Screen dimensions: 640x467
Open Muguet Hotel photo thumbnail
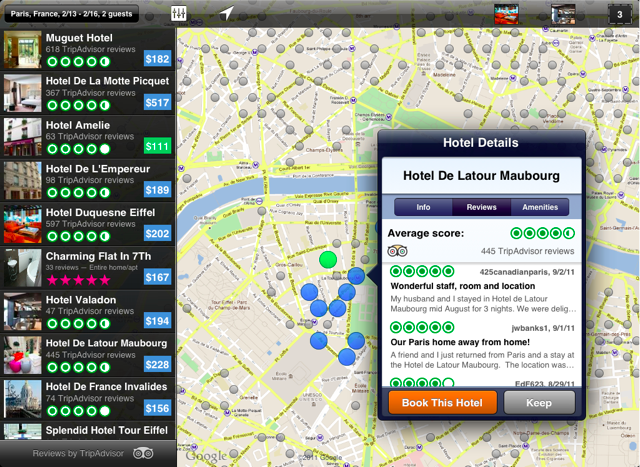click(22, 49)
